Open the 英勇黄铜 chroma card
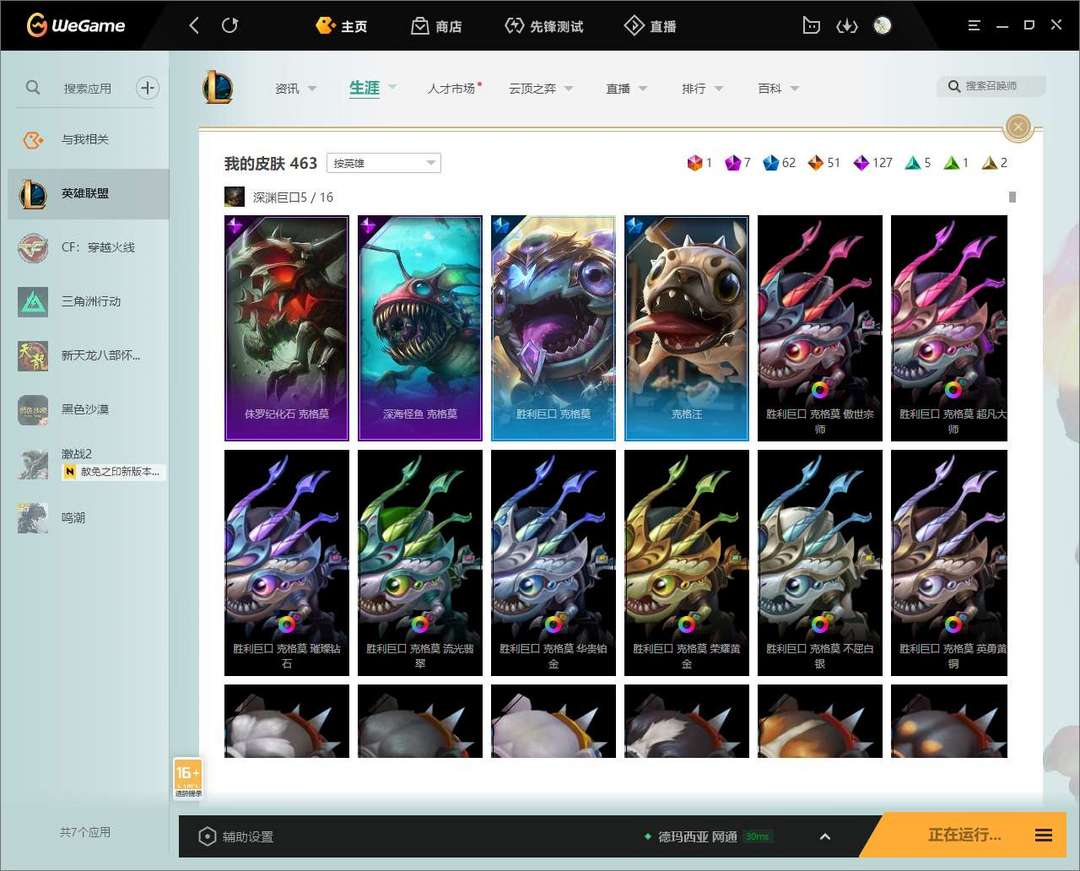 tap(949, 563)
